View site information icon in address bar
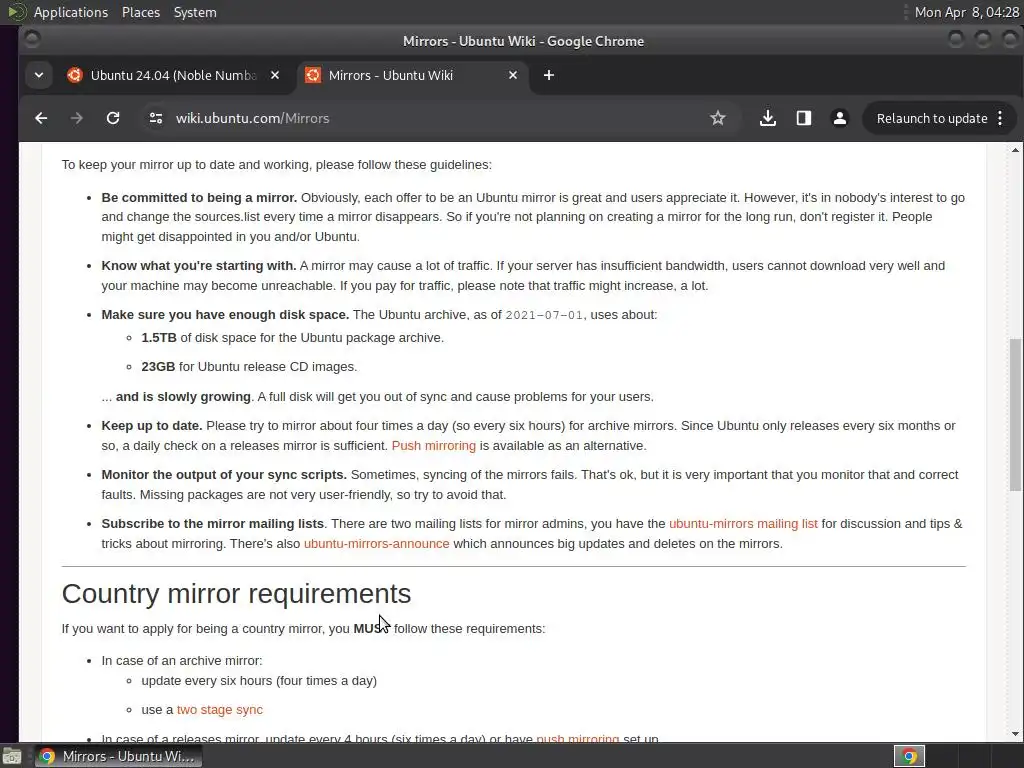 coord(155,118)
